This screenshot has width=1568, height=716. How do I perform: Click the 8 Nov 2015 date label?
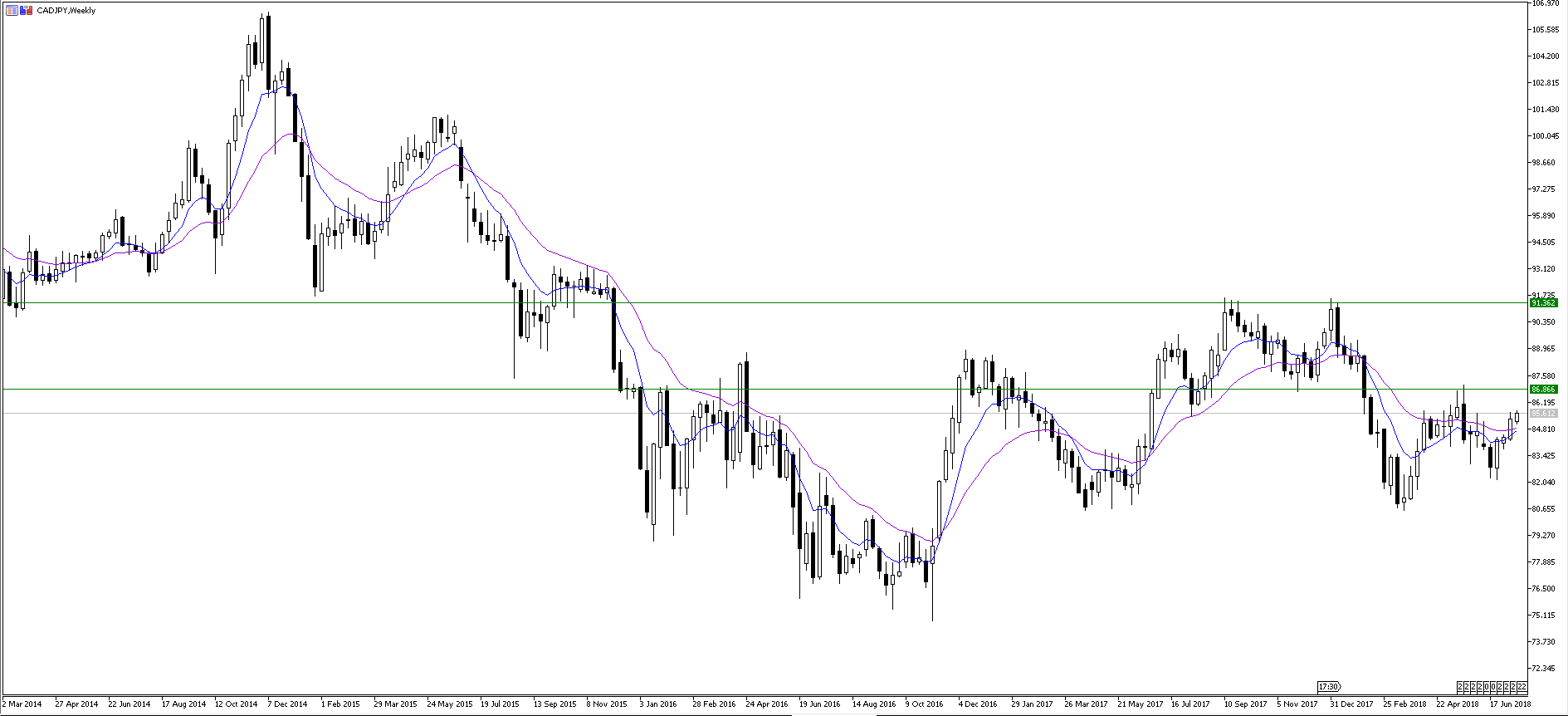tap(607, 704)
